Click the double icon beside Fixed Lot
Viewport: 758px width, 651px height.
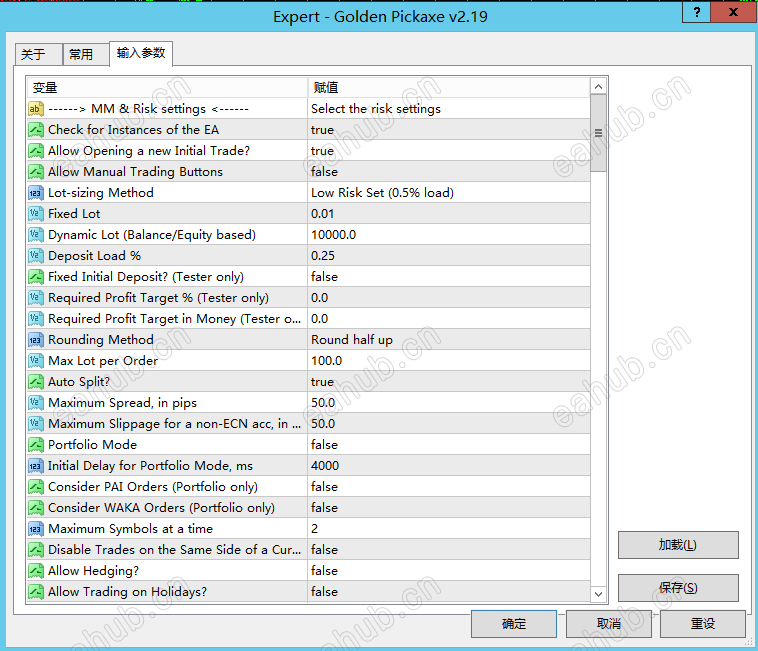tap(36, 214)
